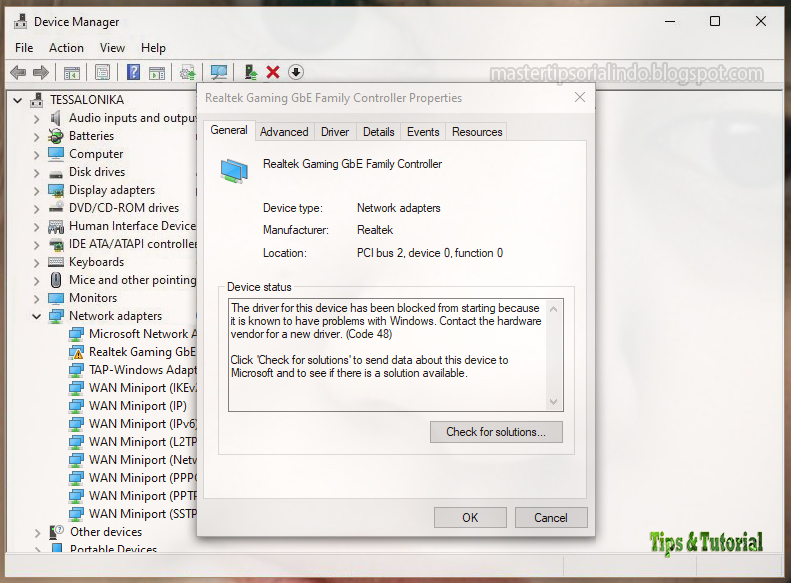The height and width of the screenshot is (583, 791).
Task: Click the Monitors icon
Action: pos(56,298)
